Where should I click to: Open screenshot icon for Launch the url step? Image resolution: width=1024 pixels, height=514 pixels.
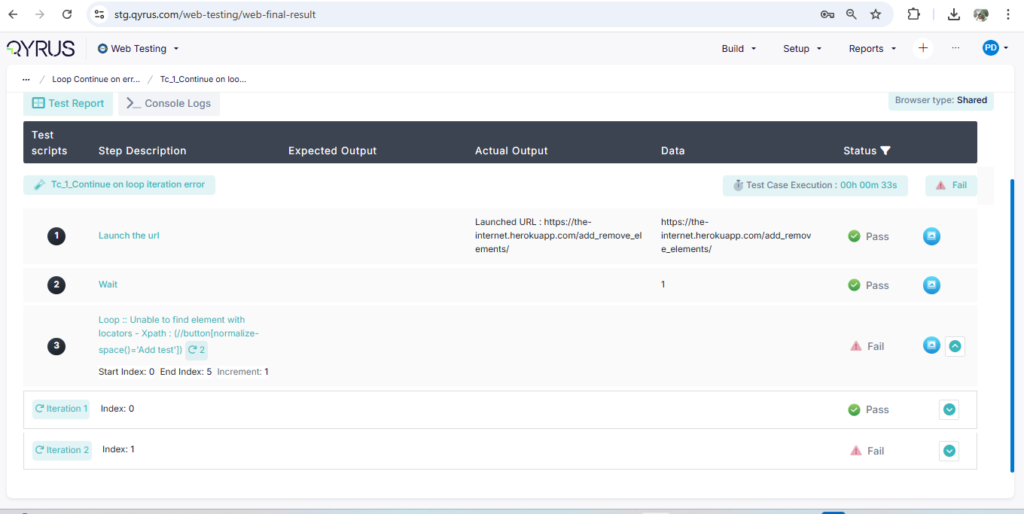click(931, 236)
